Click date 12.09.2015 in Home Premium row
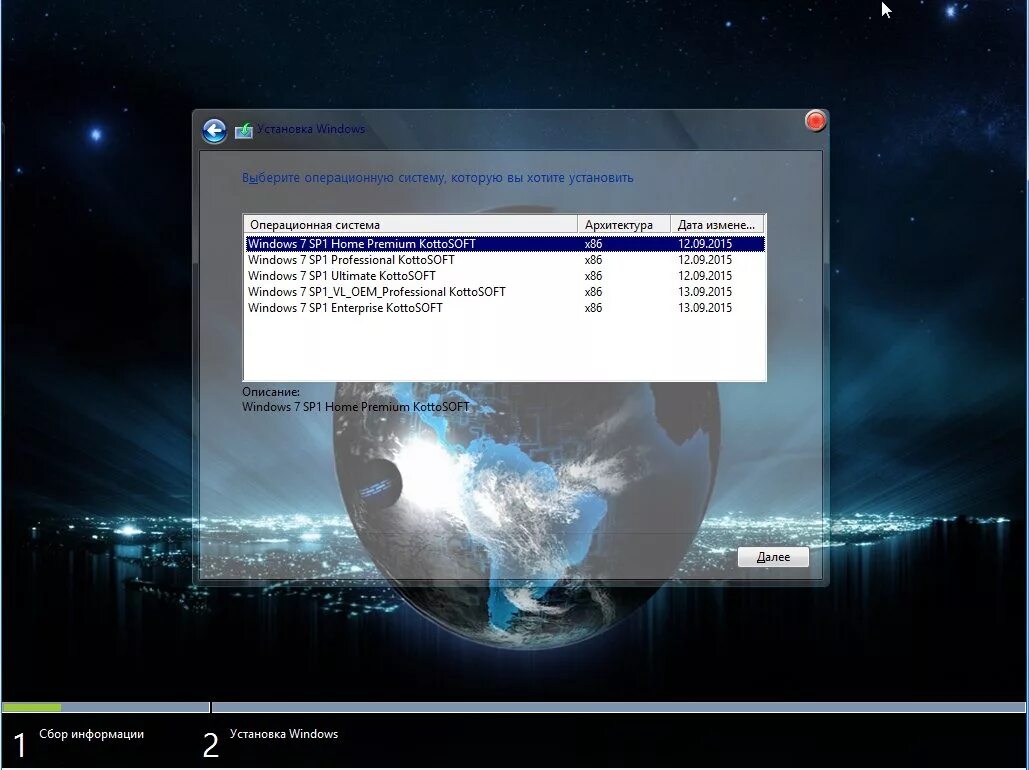 click(x=705, y=244)
